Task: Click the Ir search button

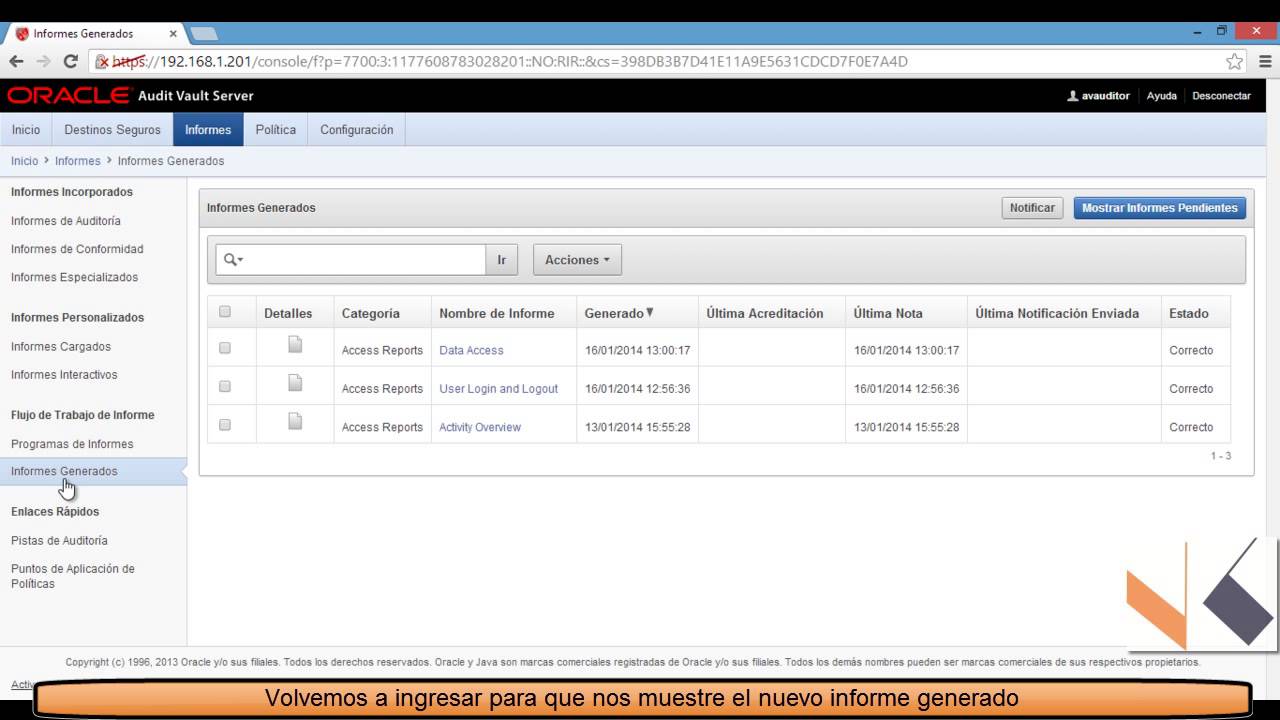Action: tap(501, 260)
